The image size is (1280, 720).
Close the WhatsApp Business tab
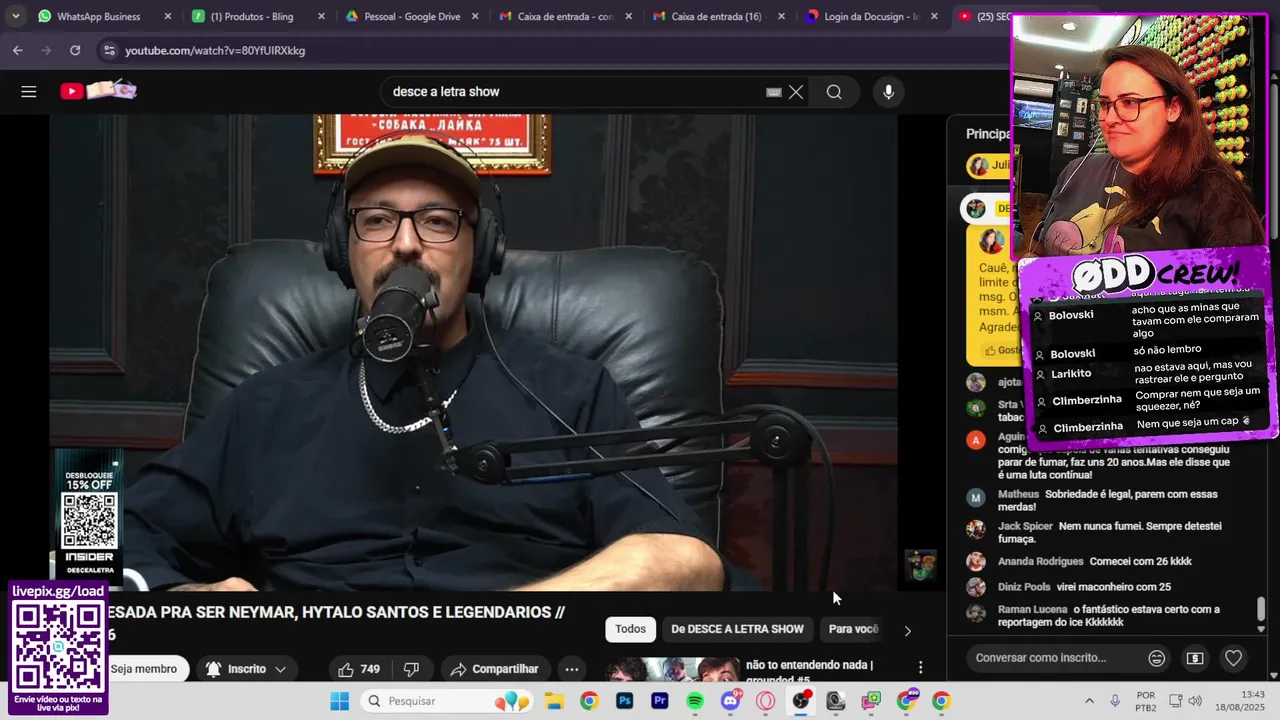click(167, 16)
